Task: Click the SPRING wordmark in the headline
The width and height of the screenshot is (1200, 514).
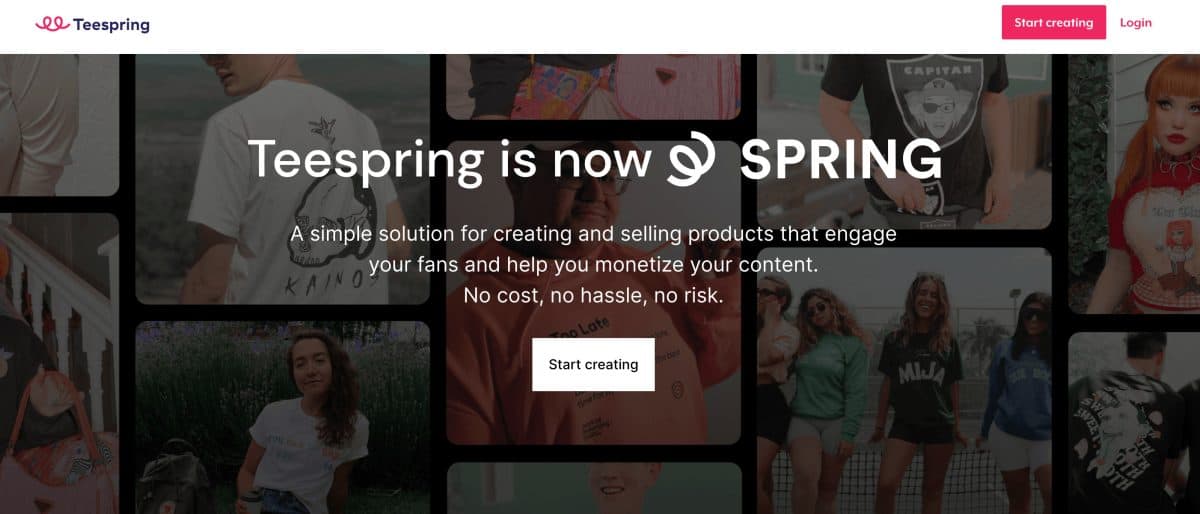Action: [841, 160]
